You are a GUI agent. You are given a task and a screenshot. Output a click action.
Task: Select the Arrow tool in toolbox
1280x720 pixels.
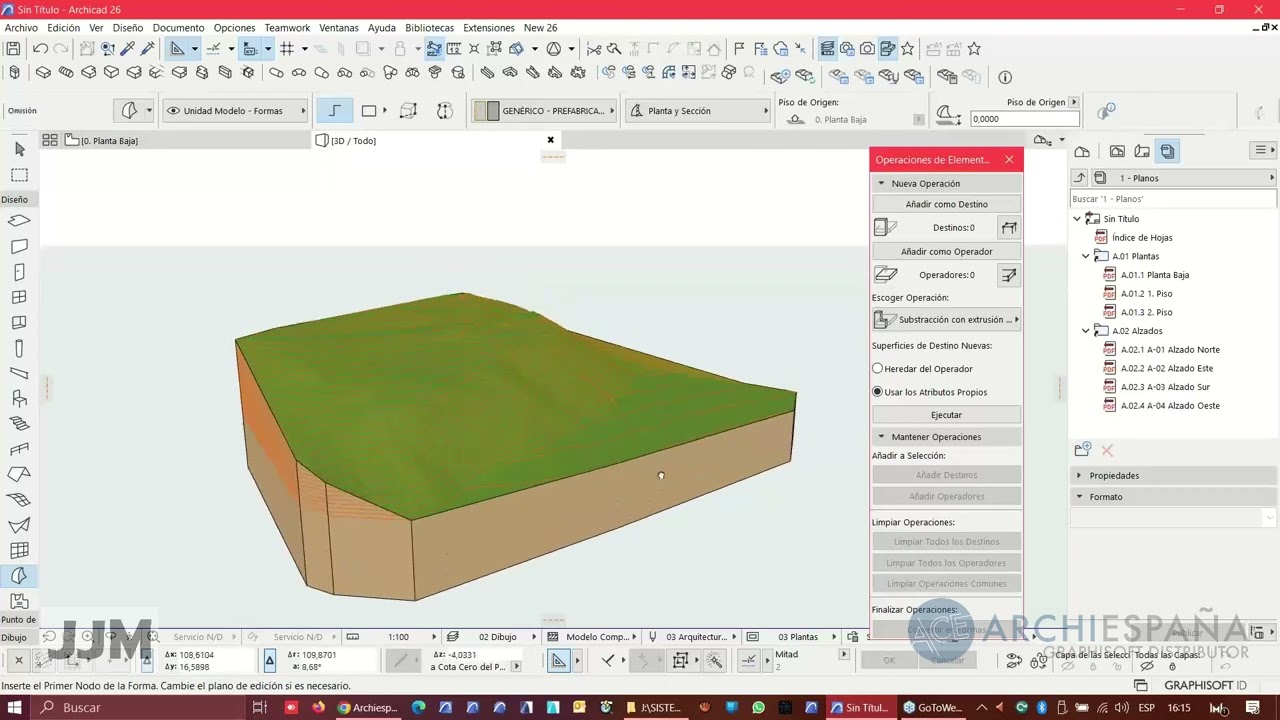[19, 149]
